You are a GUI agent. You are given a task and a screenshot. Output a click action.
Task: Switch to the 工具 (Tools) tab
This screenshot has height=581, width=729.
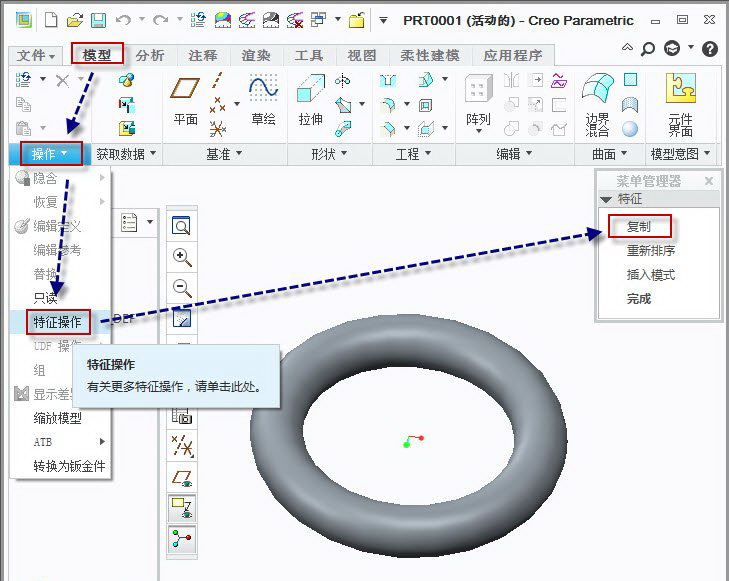click(309, 56)
